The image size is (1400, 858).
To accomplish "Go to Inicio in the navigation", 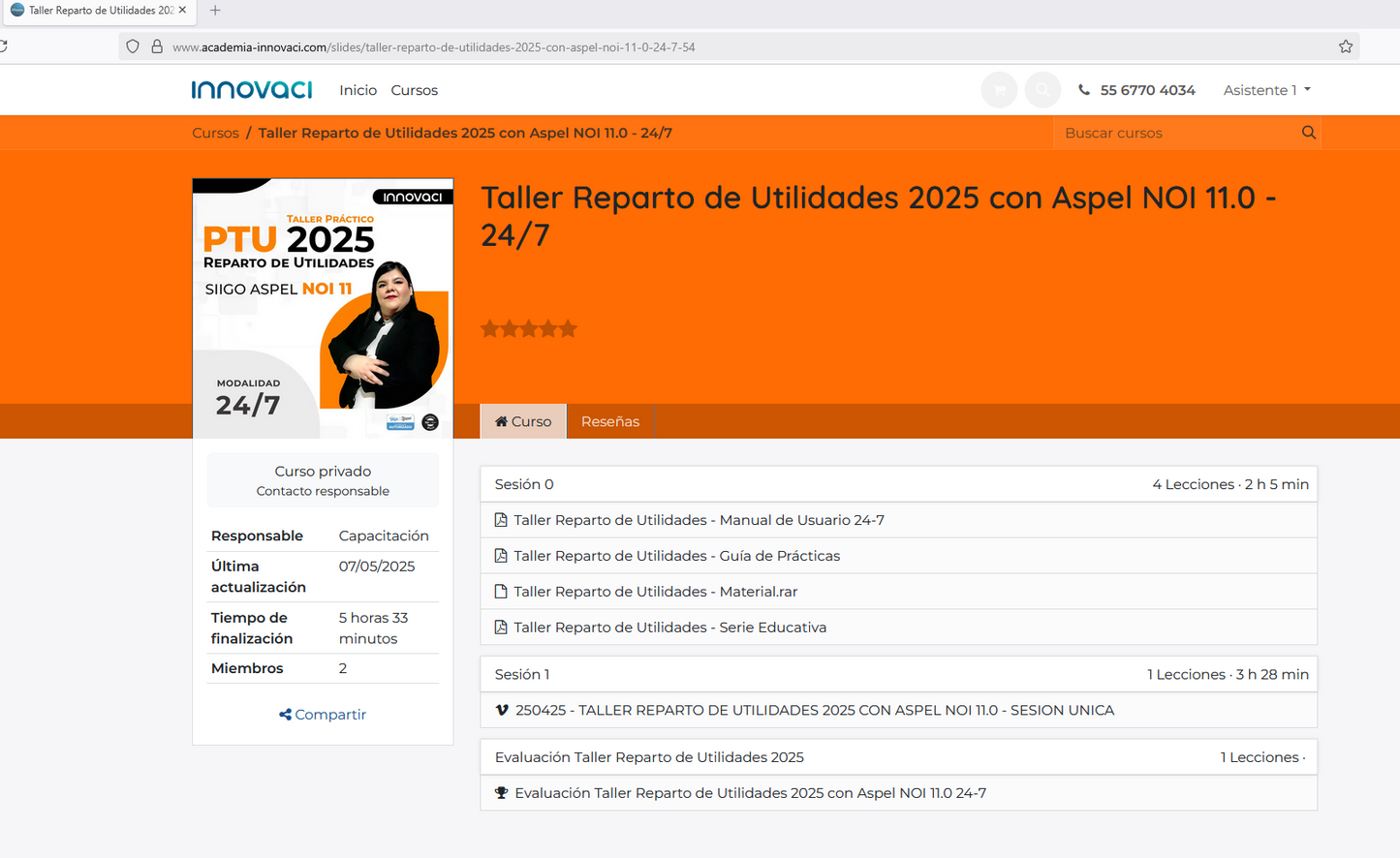I will pyautogui.click(x=358, y=90).
